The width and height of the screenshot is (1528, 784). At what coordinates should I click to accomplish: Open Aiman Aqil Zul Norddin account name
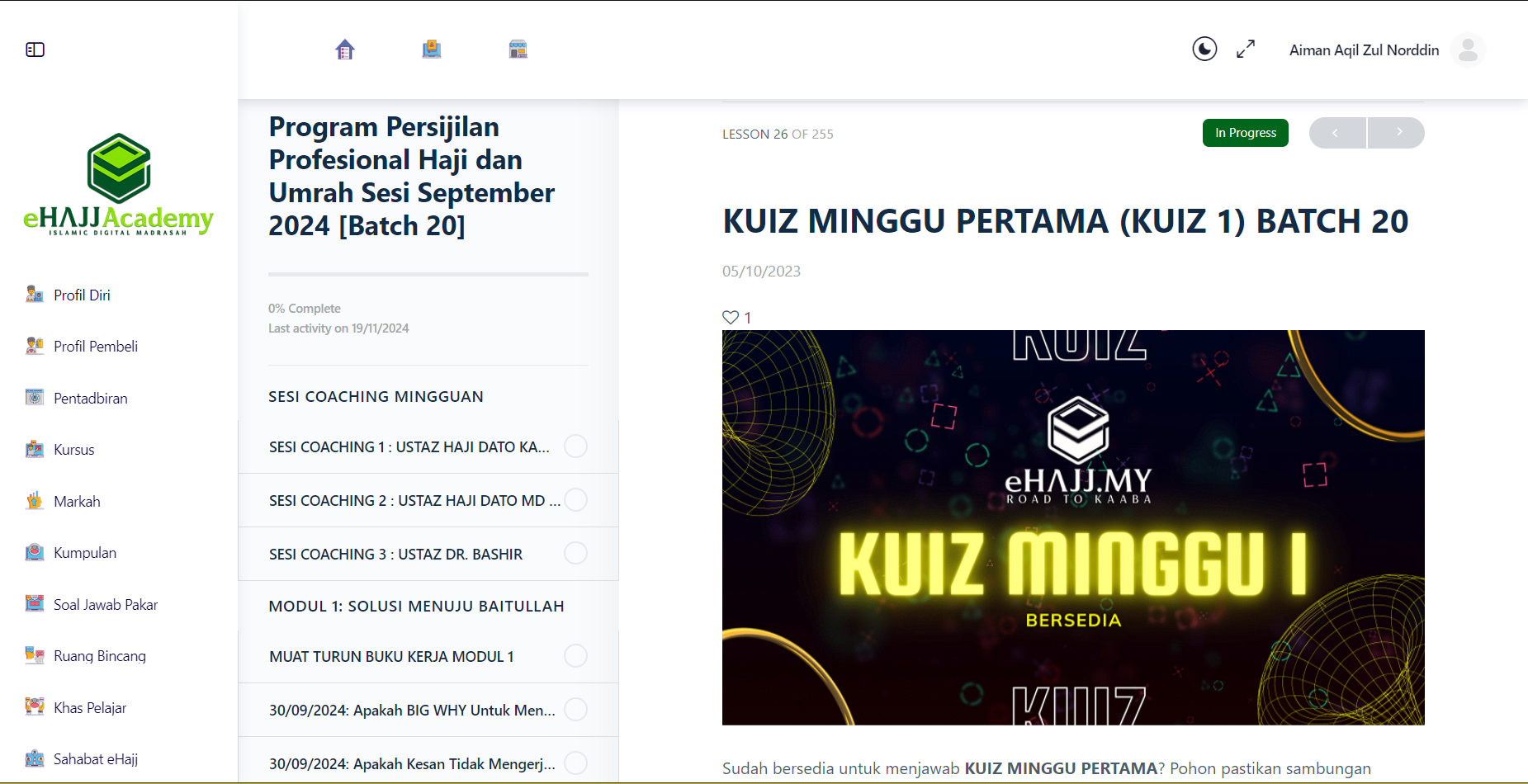pyautogui.click(x=1364, y=50)
